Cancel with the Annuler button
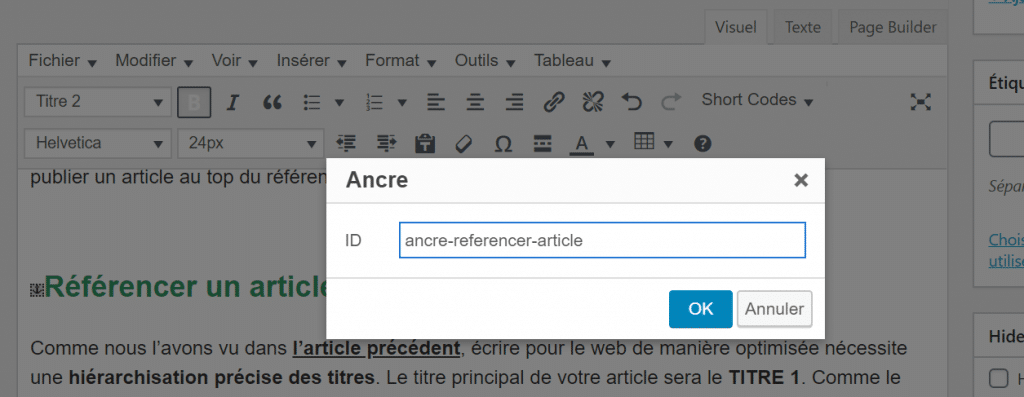This screenshot has height=397, width=1024. click(775, 309)
